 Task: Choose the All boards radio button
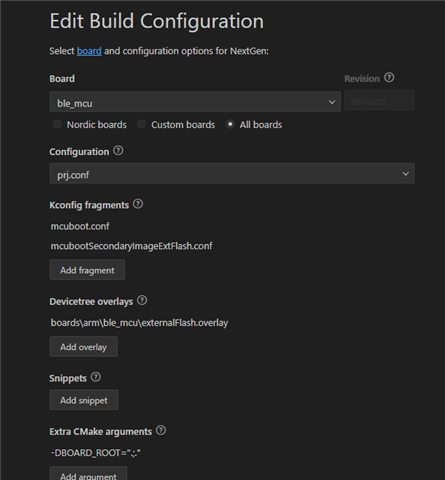tap(230, 124)
